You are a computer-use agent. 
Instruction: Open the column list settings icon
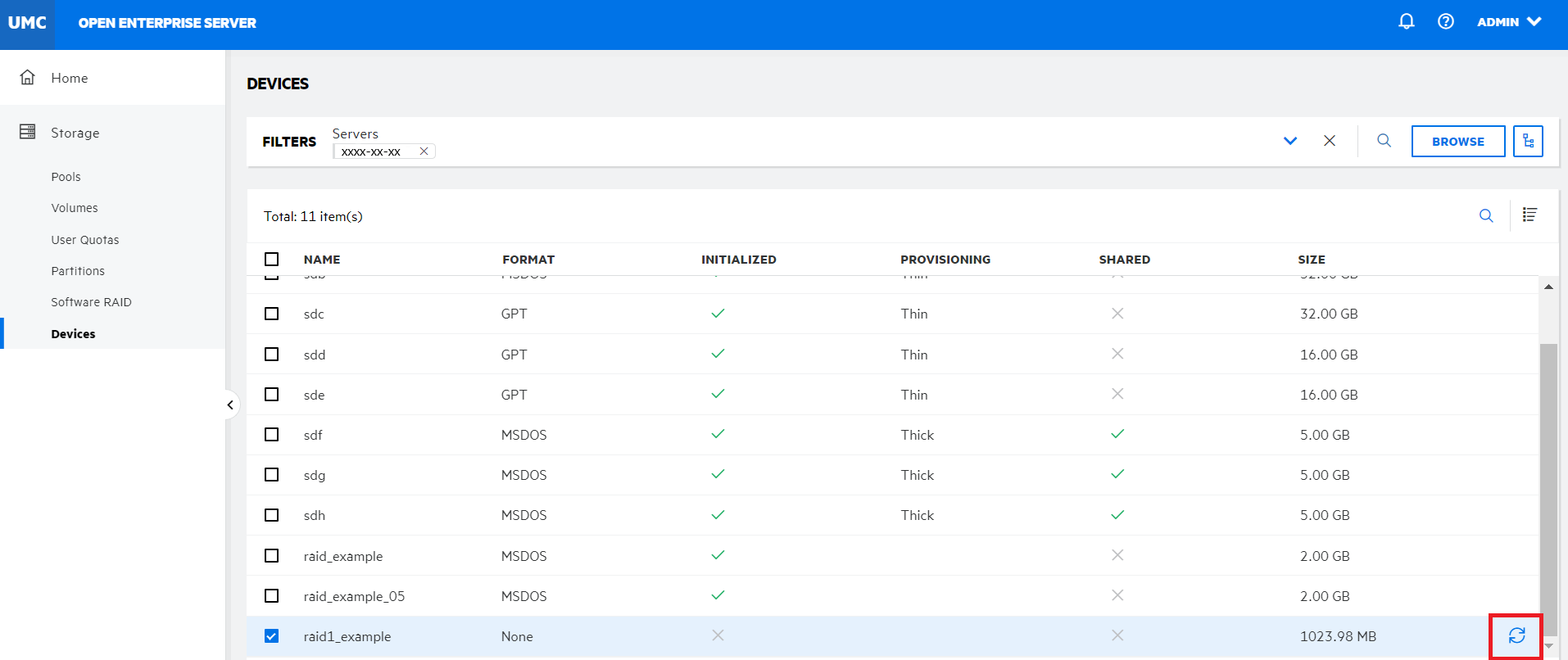coord(1529,215)
